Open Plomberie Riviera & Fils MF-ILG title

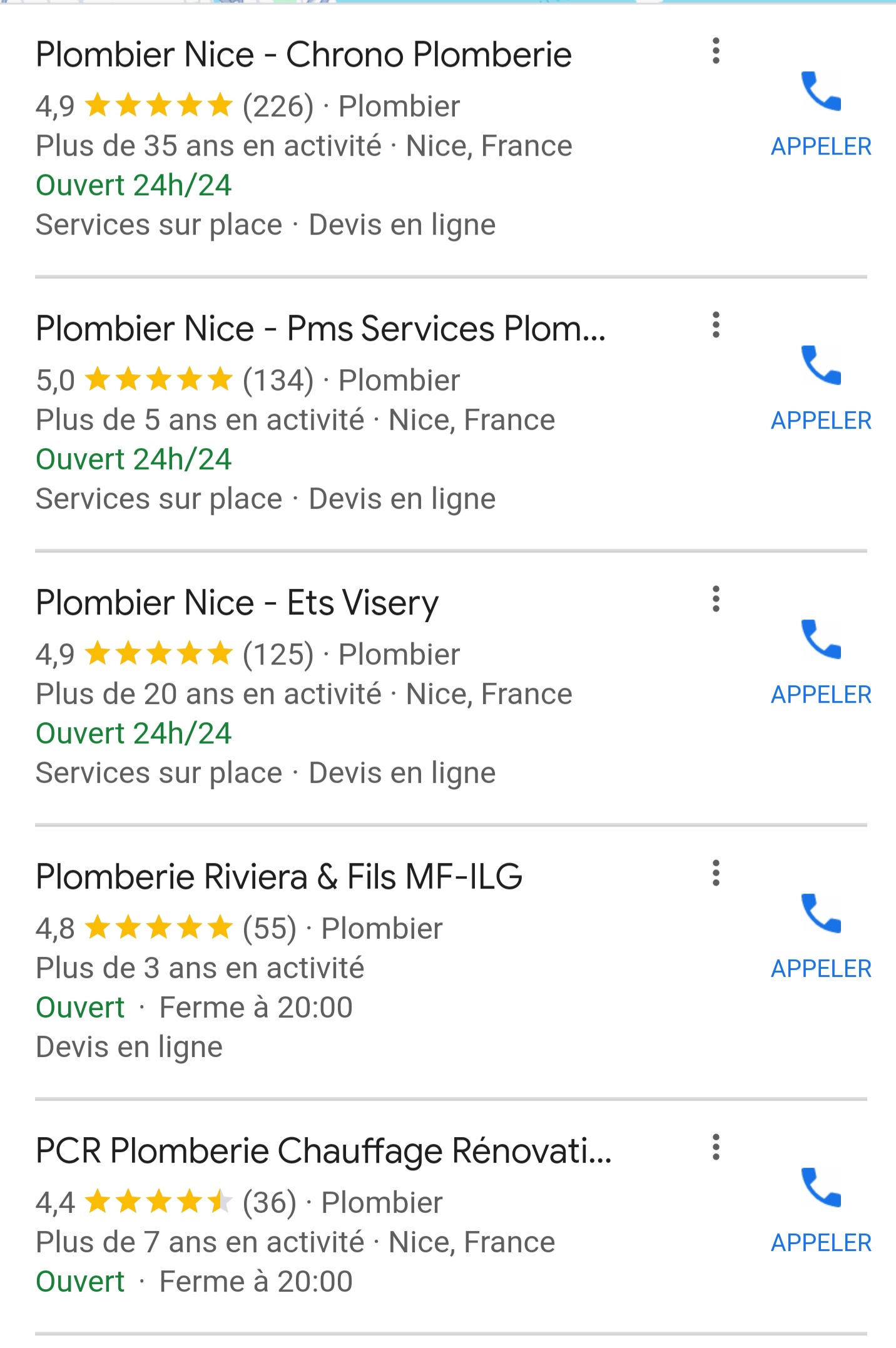(x=279, y=877)
